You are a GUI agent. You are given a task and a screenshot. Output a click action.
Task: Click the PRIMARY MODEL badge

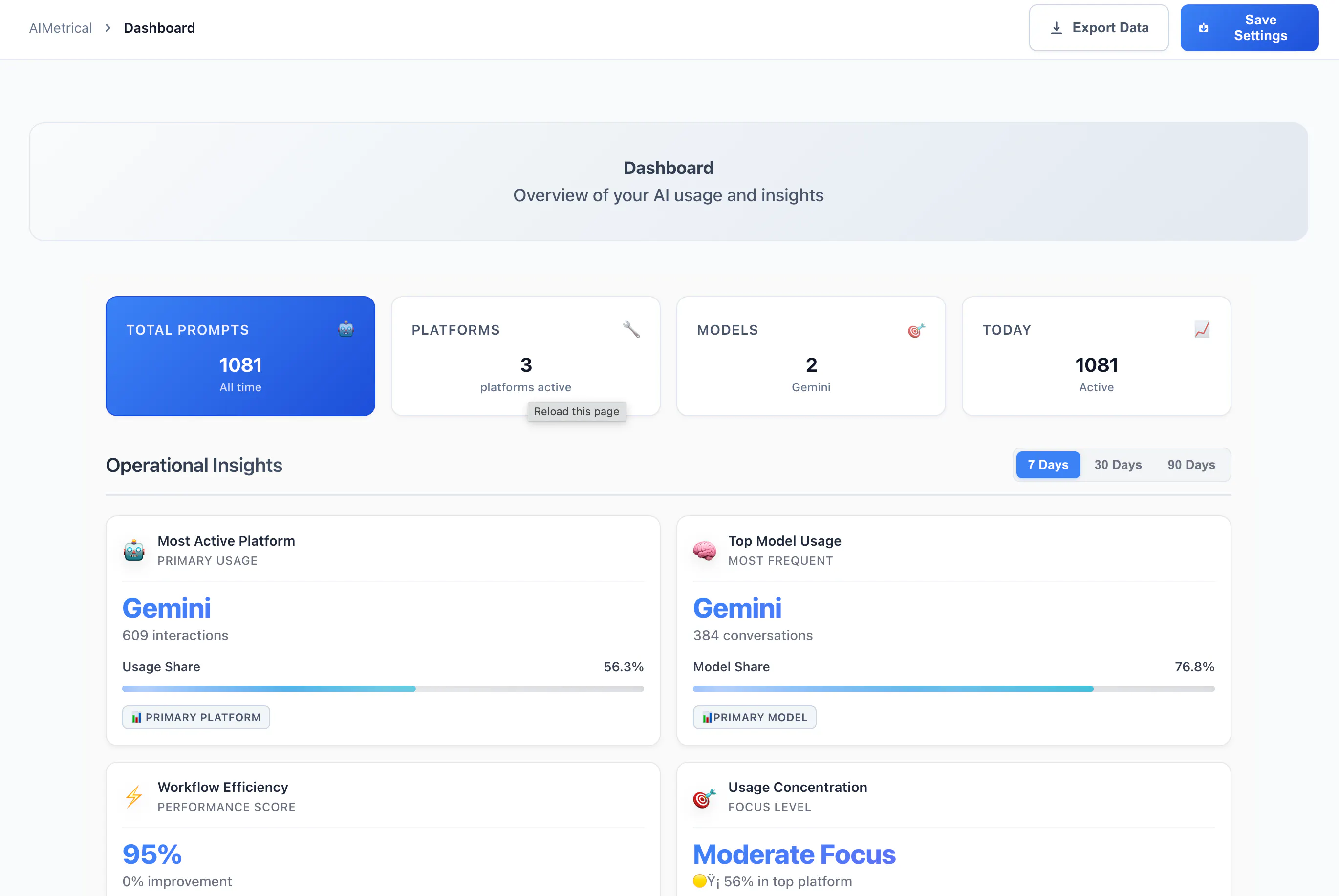click(x=755, y=718)
